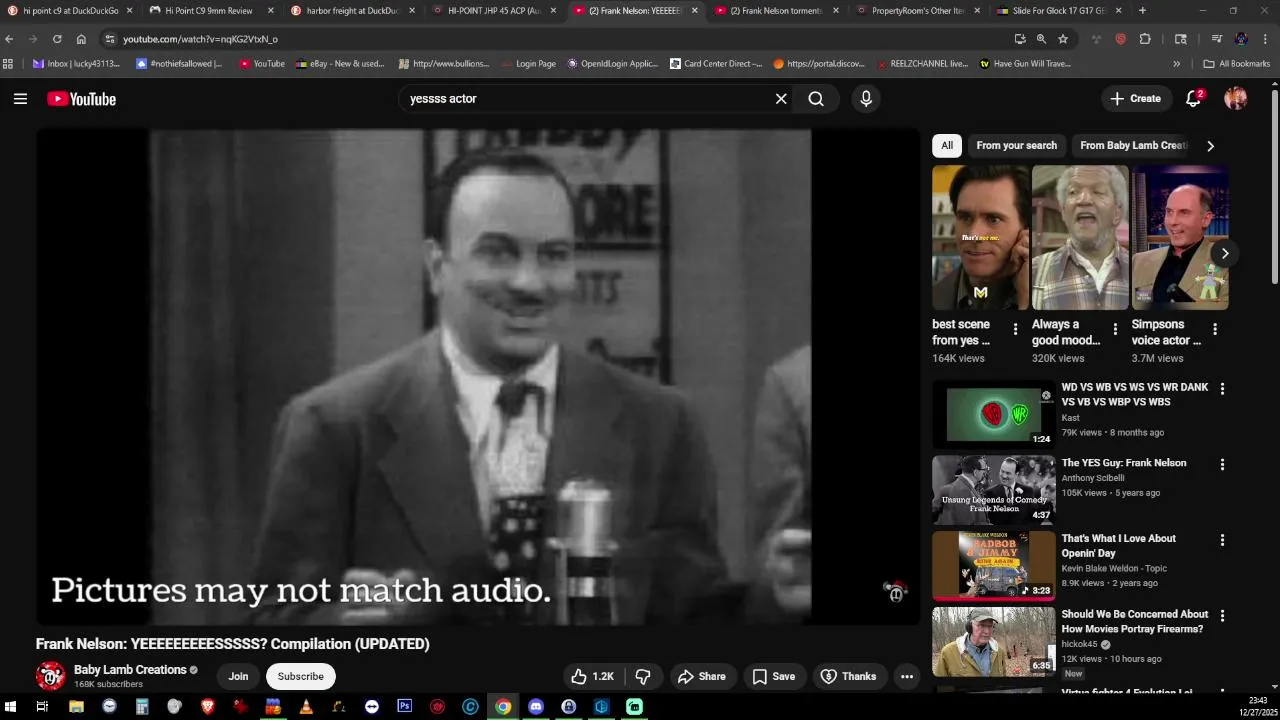Open Chrome home page button
The height and width of the screenshot is (720, 1280).
coord(81,39)
